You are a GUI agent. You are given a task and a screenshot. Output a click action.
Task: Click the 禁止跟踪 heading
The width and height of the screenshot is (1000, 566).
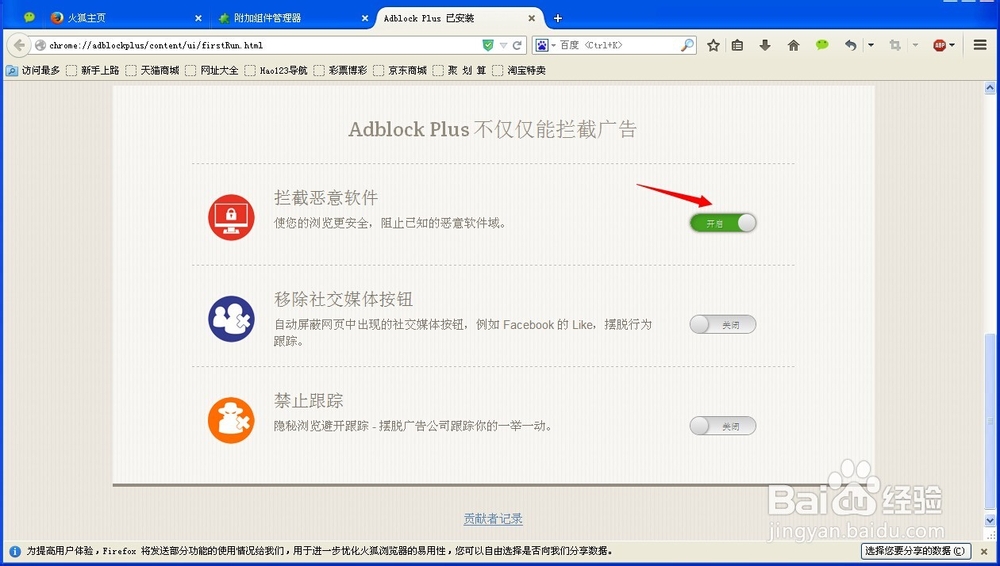click(309, 400)
